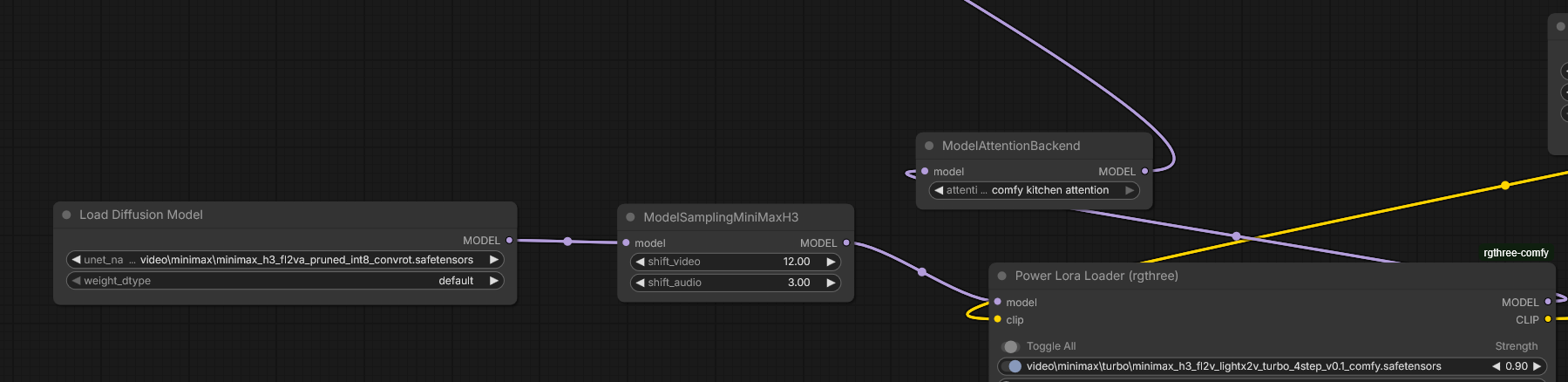Collapse the ModelSamplingMiniMaxH3 node dot
The height and width of the screenshot is (382, 1568).
coord(630,217)
